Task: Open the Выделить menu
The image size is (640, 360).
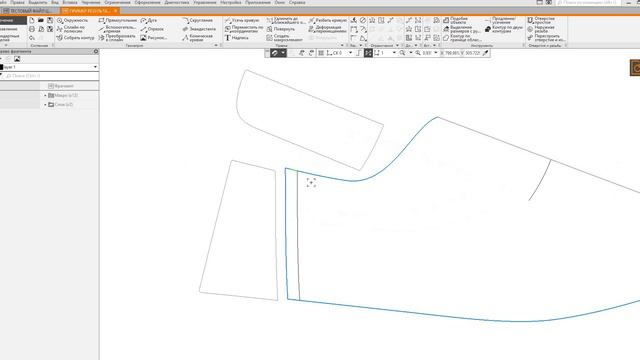Action: click(x=38, y=2)
